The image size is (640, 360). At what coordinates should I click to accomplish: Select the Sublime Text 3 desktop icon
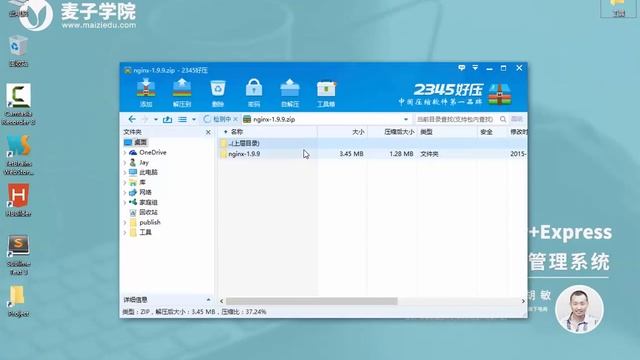coord(18,255)
